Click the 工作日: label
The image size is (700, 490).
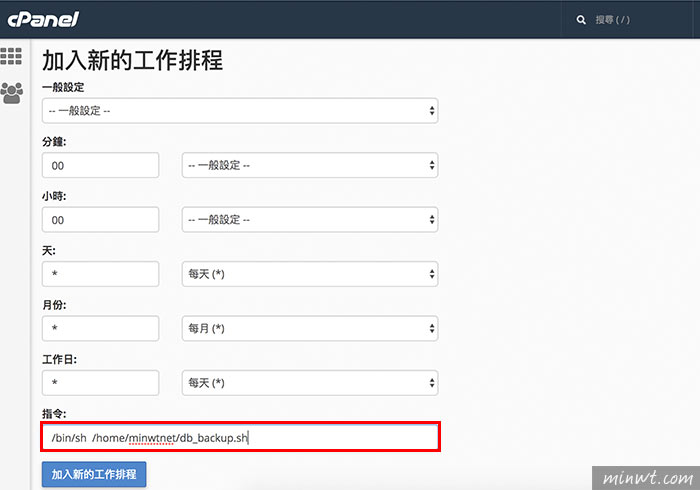tap(59, 359)
